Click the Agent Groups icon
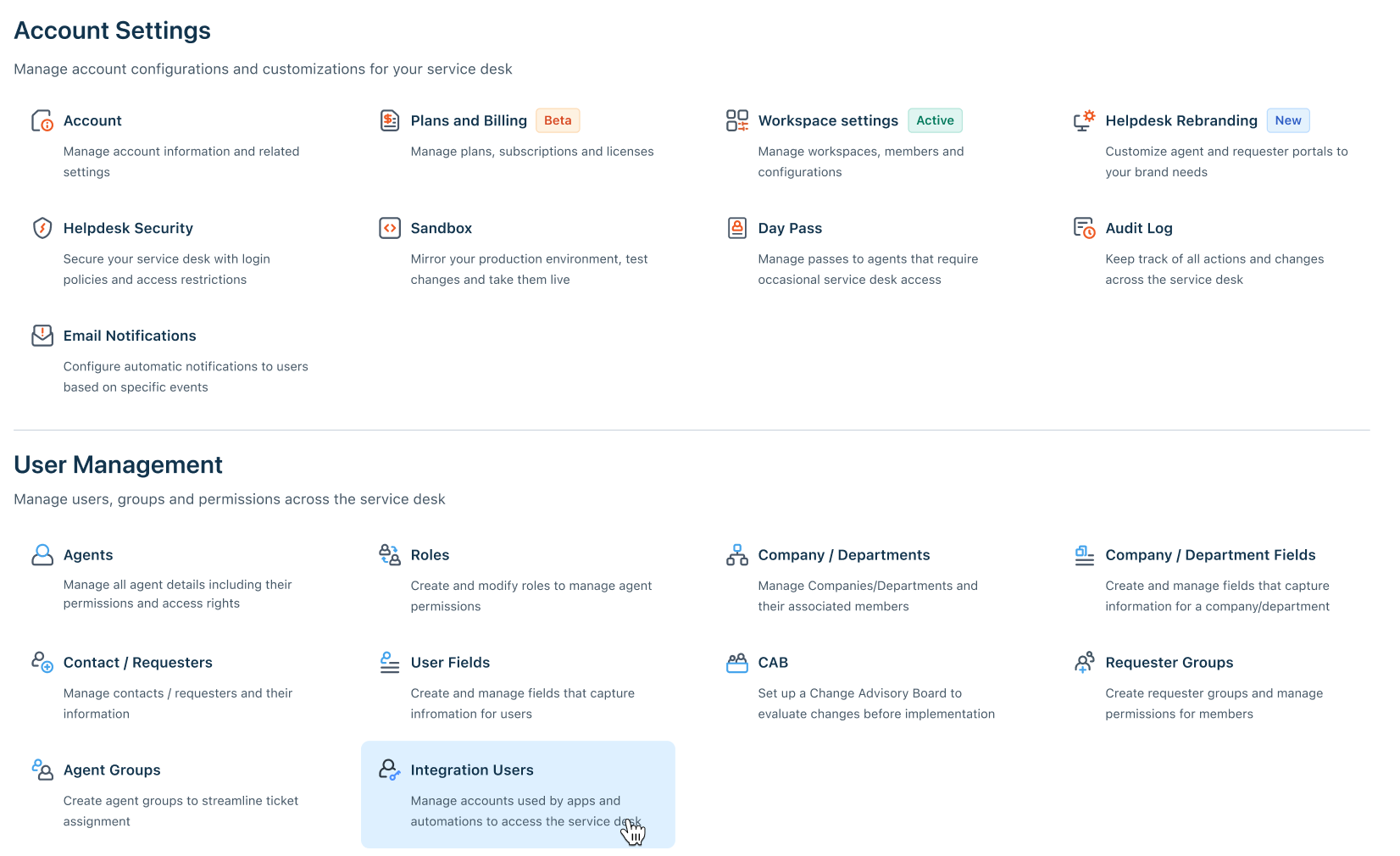 coord(42,770)
